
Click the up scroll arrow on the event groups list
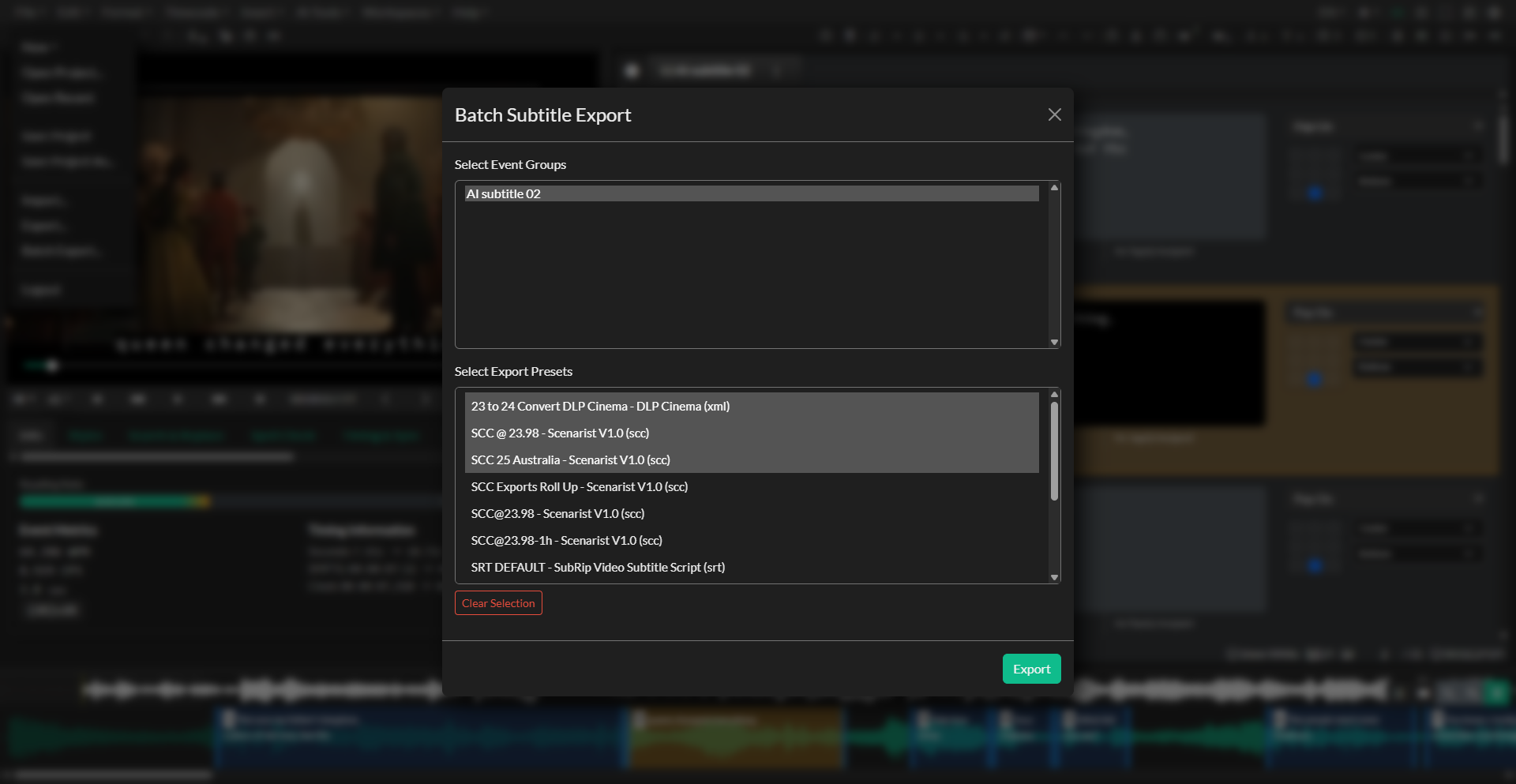tap(1053, 188)
